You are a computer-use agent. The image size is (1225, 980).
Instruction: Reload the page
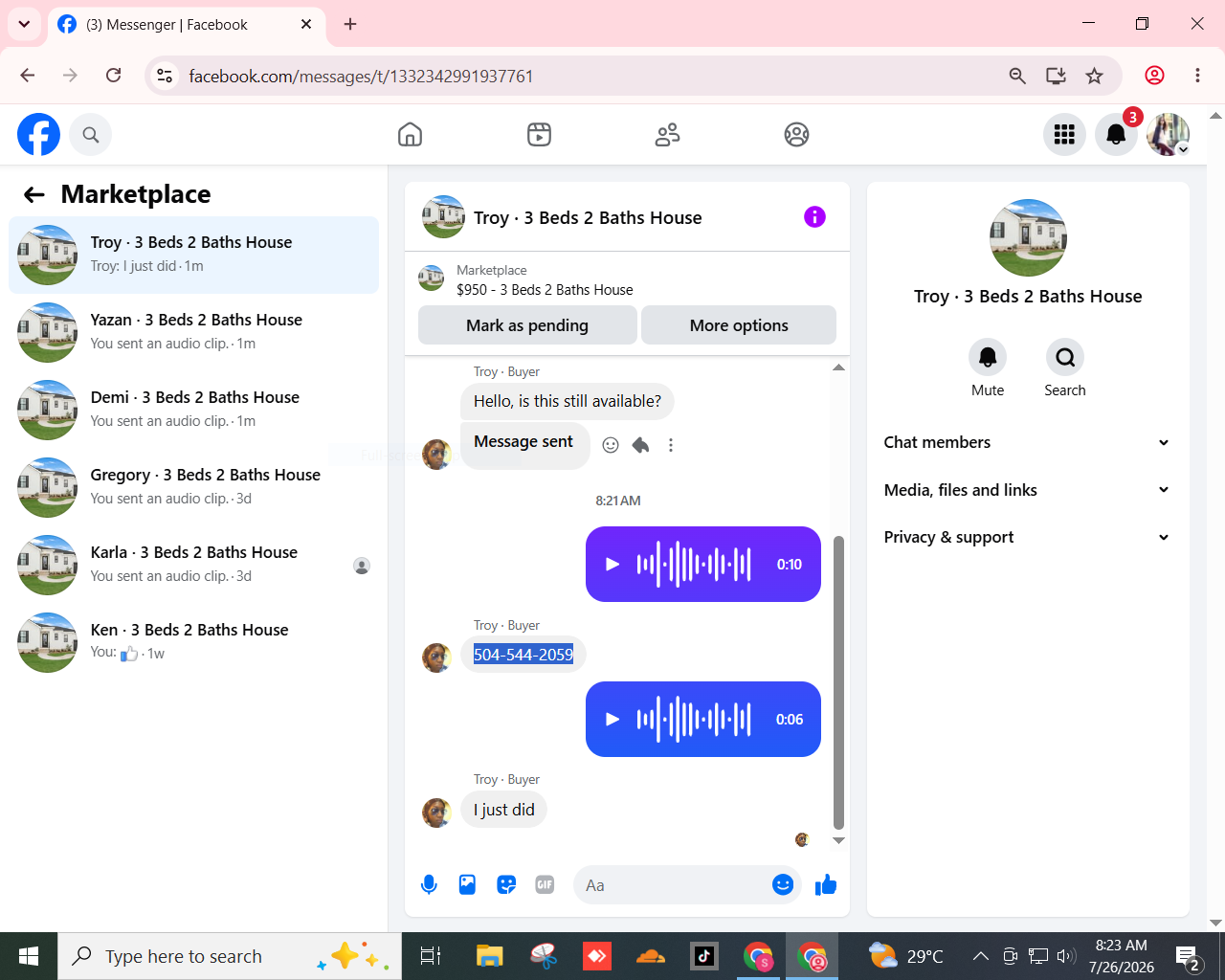(x=113, y=76)
